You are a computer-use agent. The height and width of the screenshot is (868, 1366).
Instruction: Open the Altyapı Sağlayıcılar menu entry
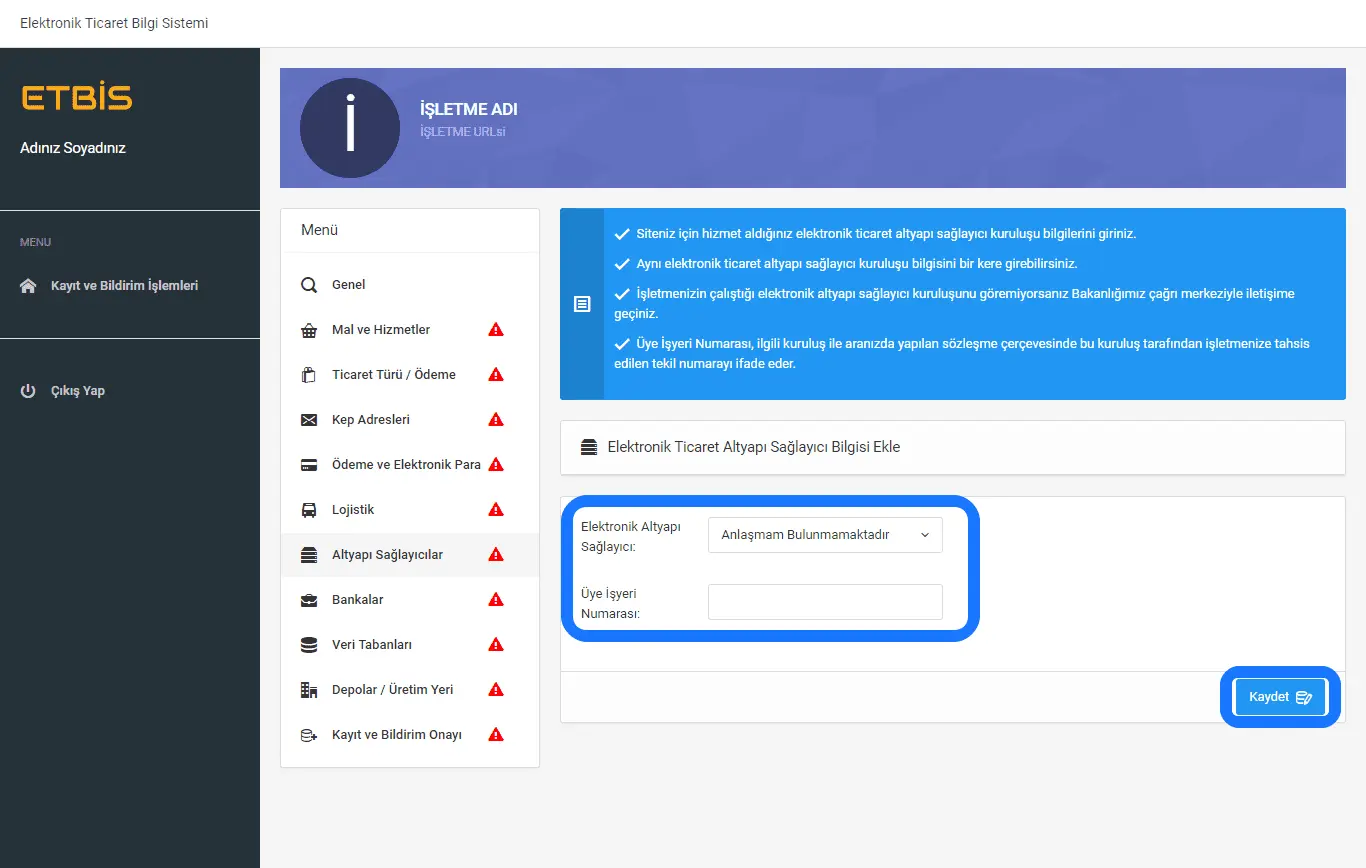pos(387,555)
